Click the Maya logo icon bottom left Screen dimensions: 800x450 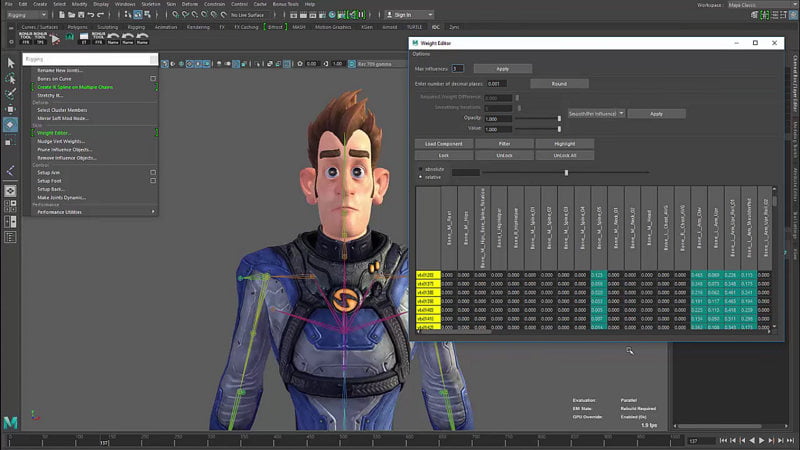click(10, 423)
